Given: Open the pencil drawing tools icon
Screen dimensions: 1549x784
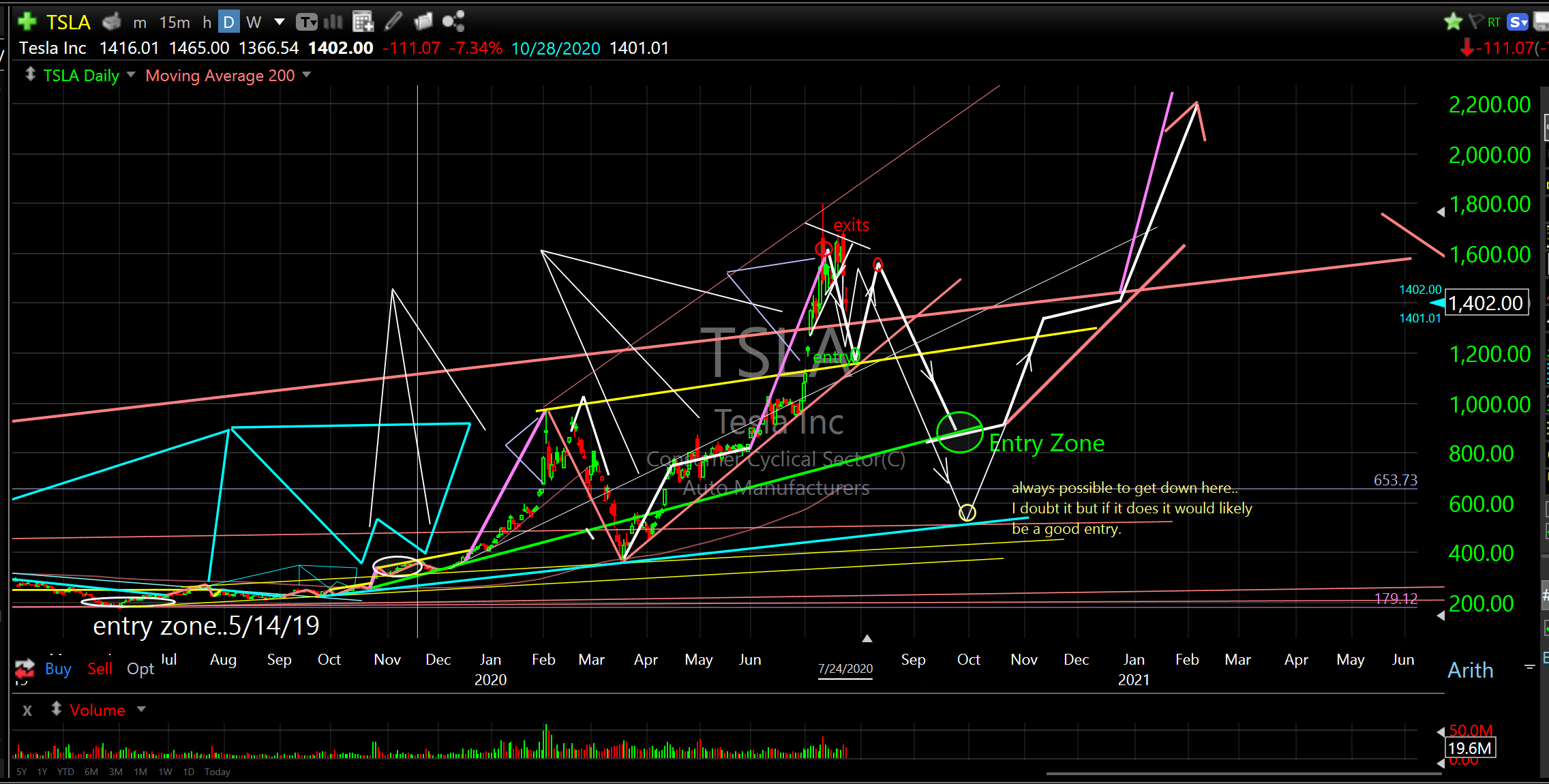Looking at the screenshot, I should click(393, 22).
